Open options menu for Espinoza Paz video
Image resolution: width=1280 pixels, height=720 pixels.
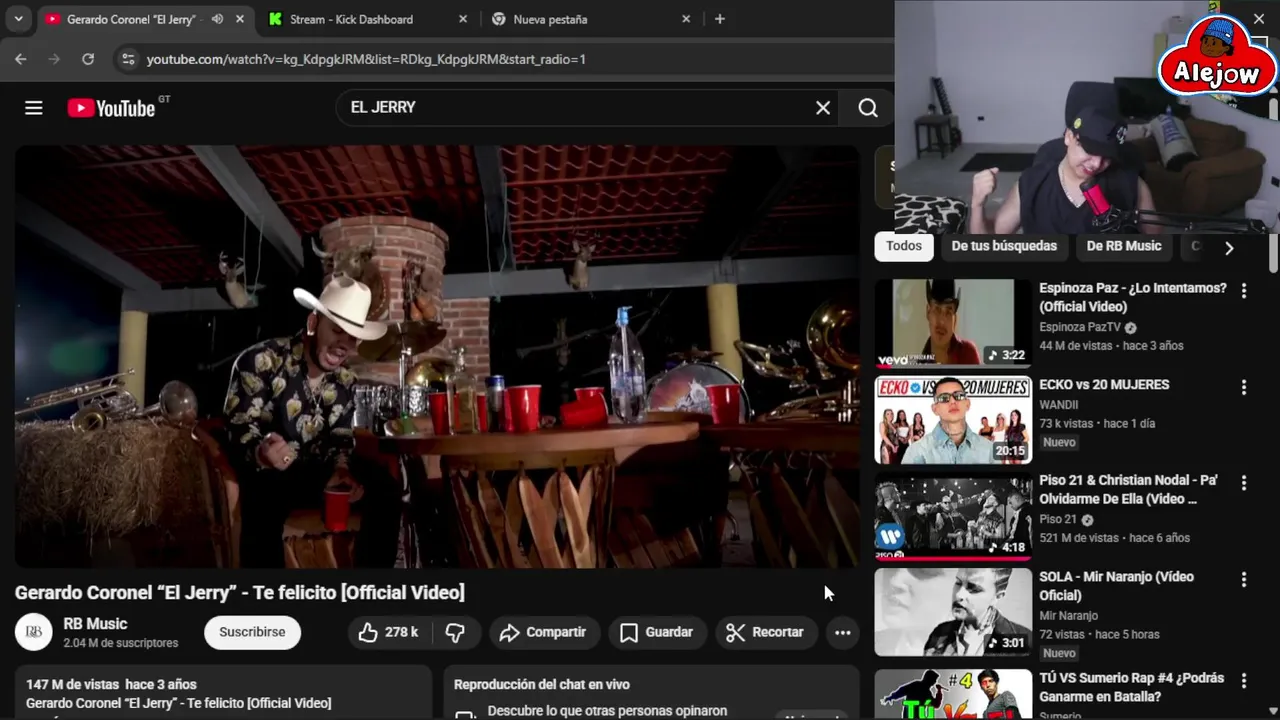[1244, 291]
